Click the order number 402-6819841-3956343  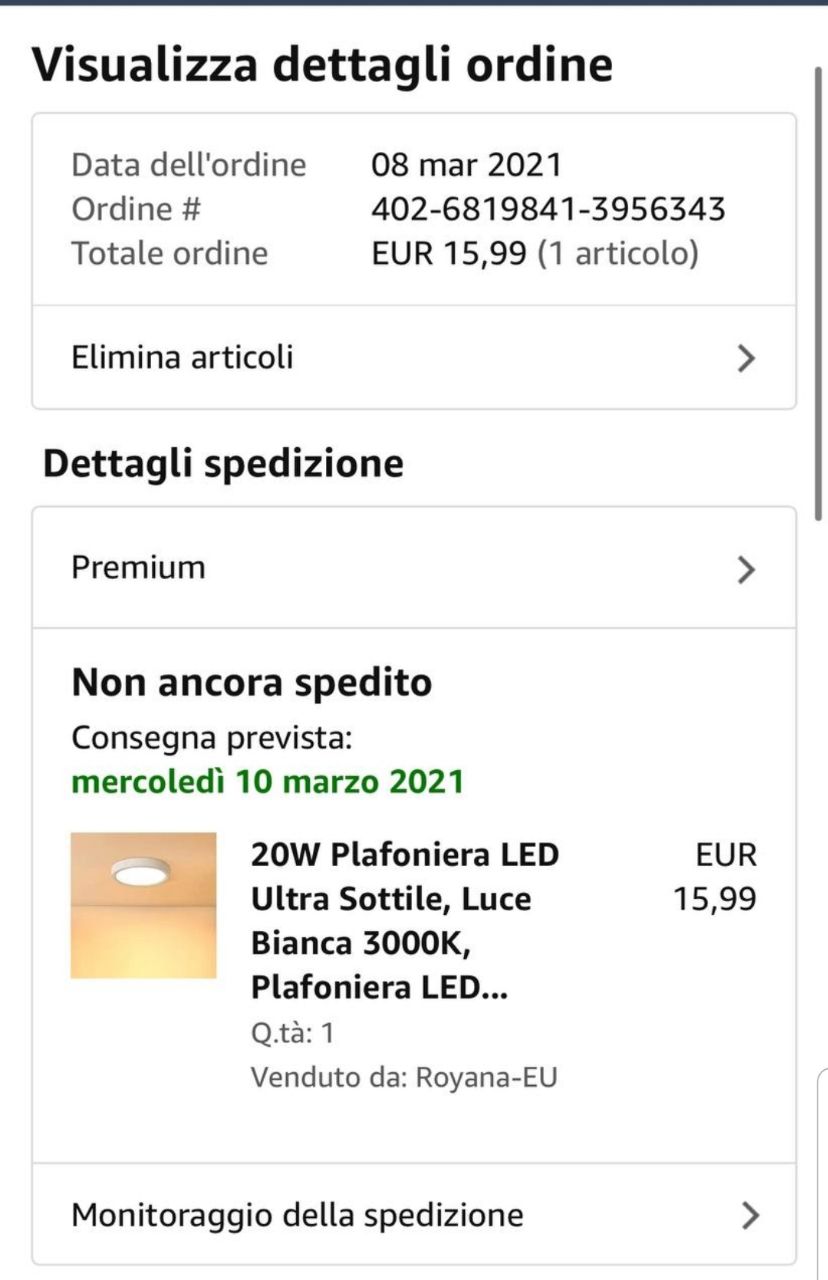(548, 209)
